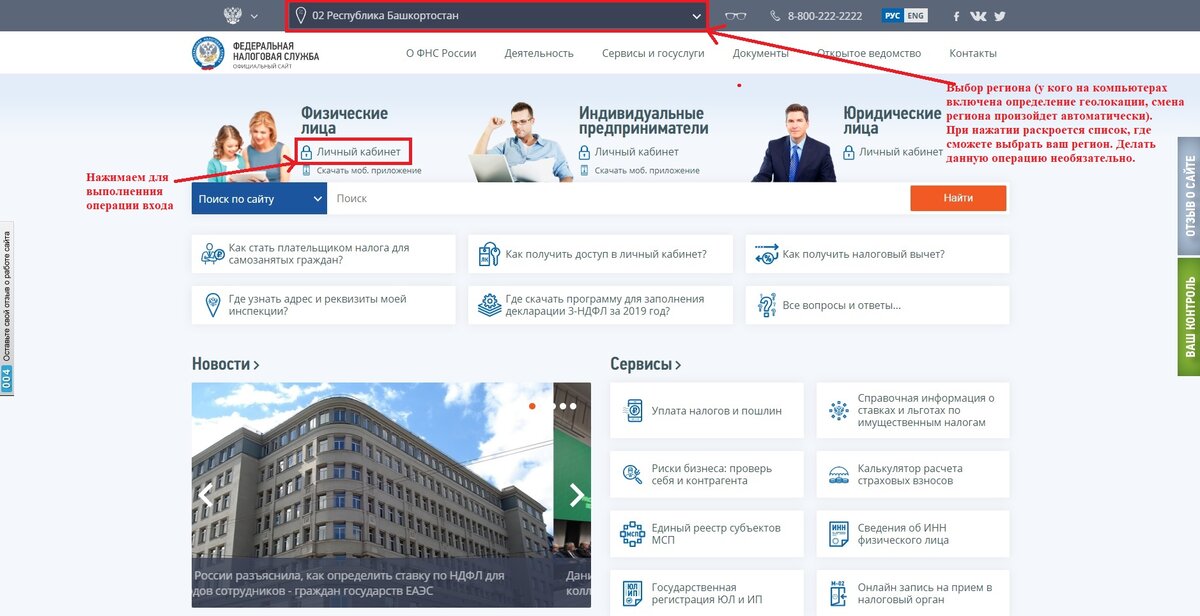The height and width of the screenshot is (616, 1200).
Task: Expand the 'Сервисы' section heading
Action: point(646,365)
